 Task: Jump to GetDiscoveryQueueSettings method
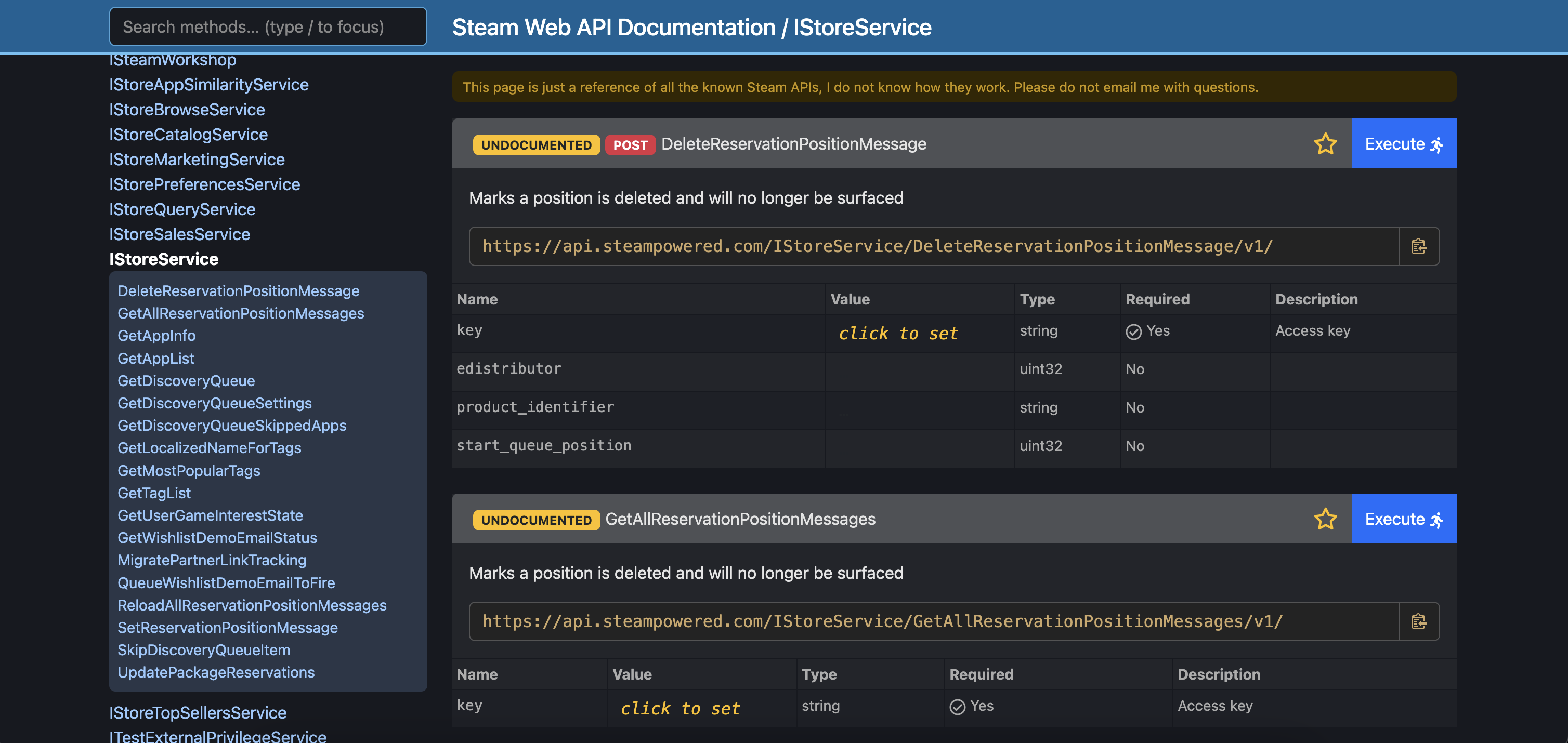(x=215, y=403)
